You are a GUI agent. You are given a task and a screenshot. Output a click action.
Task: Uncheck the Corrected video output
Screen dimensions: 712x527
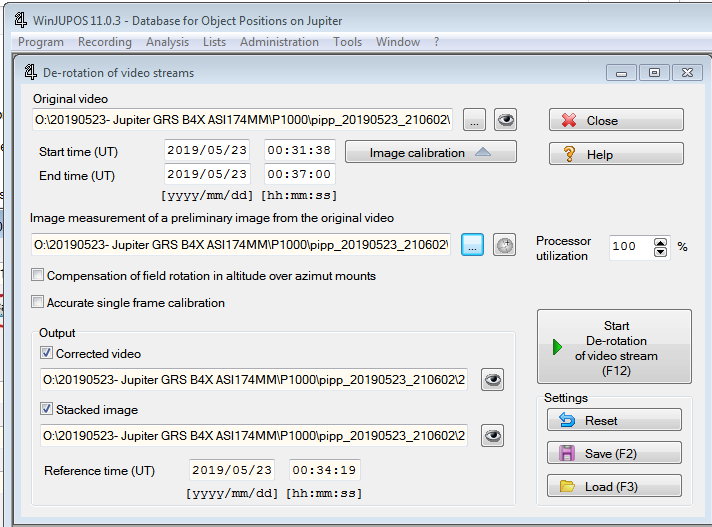(46, 353)
